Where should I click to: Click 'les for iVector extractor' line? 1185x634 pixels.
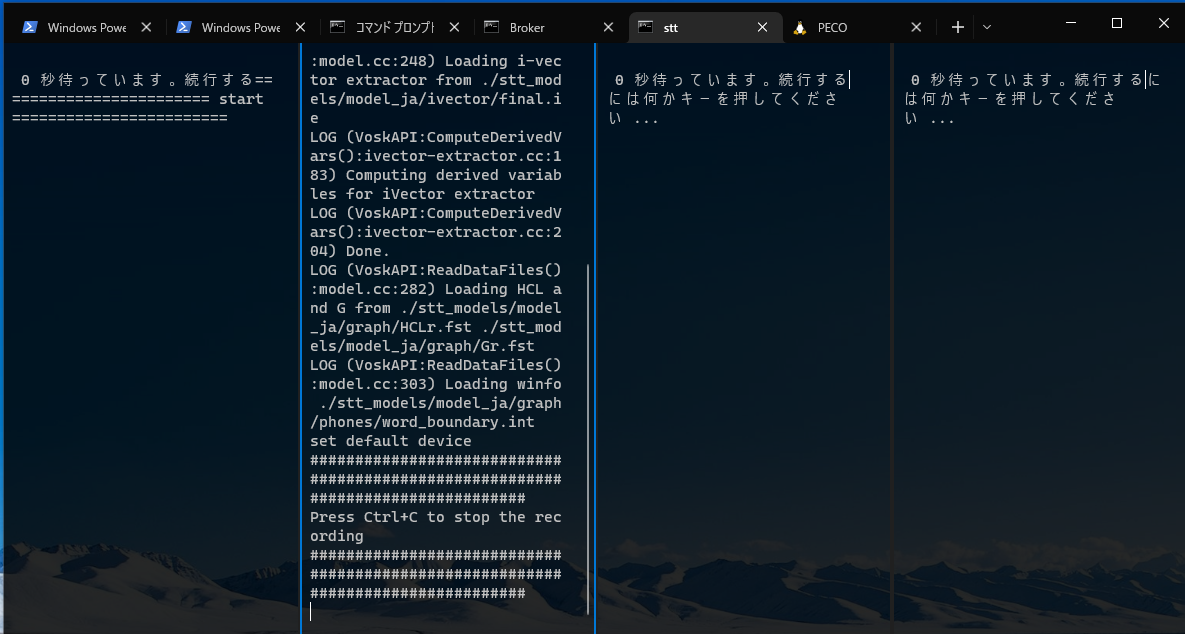coord(422,194)
